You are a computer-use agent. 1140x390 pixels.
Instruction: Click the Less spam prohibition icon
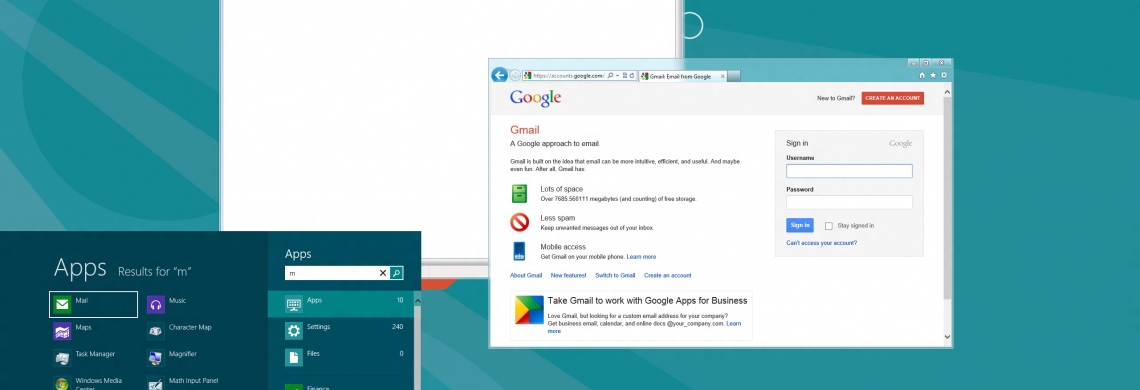click(519, 222)
